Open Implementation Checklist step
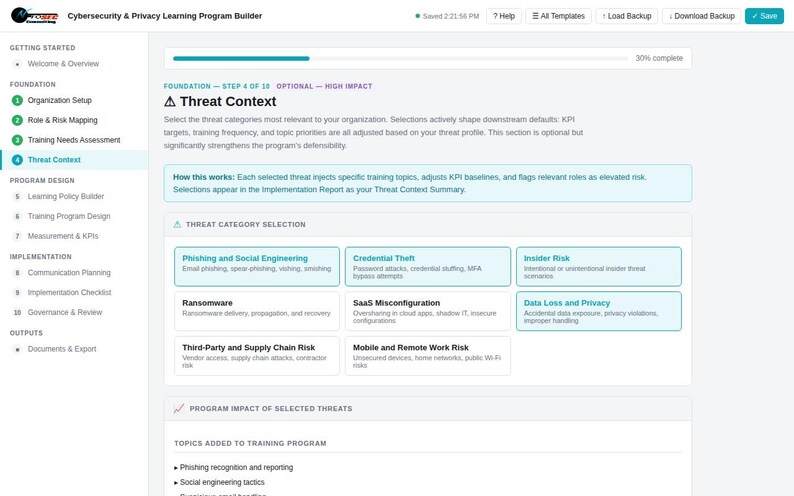794x496 pixels. click(x=74, y=293)
